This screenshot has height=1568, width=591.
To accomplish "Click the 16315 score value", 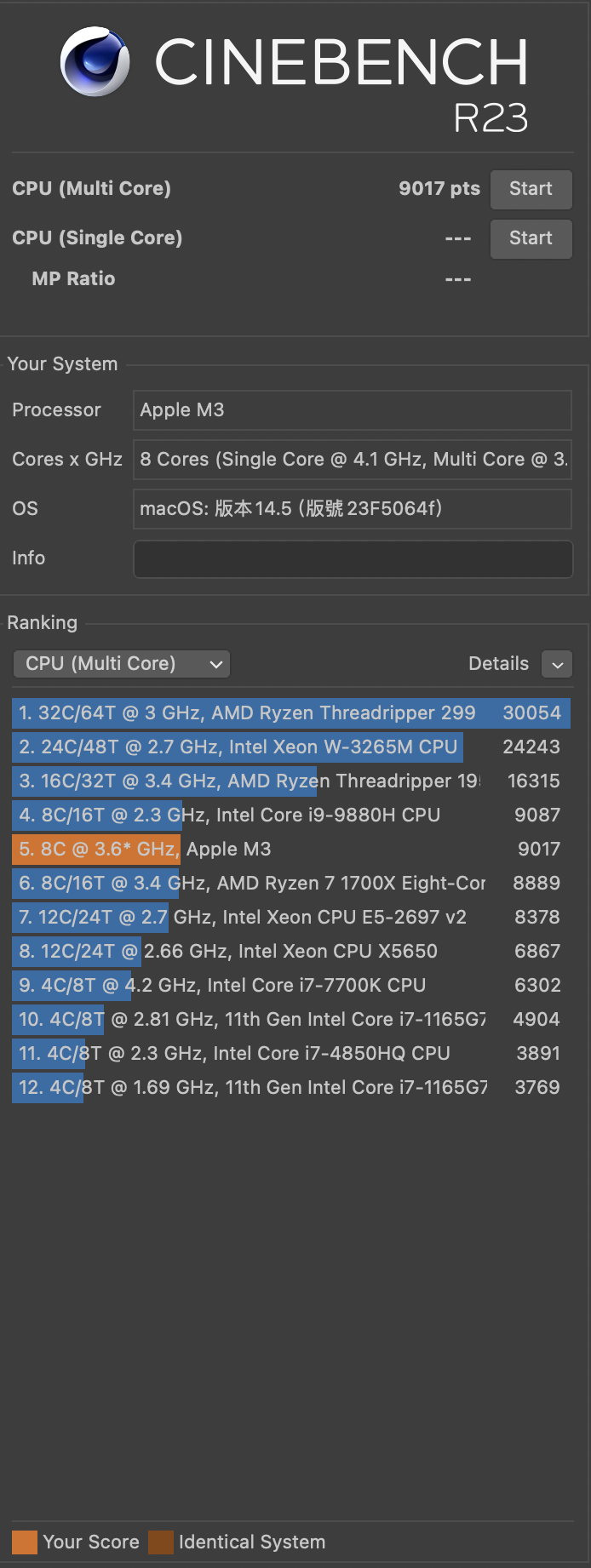I will tap(534, 781).
